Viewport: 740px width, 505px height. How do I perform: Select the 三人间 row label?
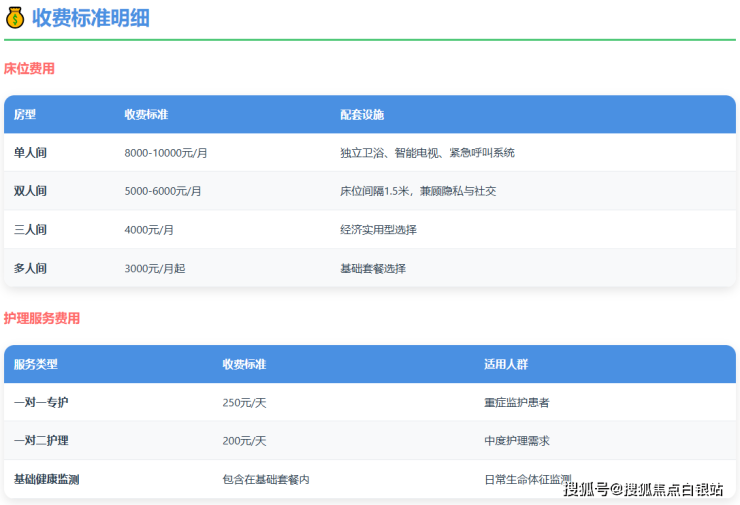point(30,230)
